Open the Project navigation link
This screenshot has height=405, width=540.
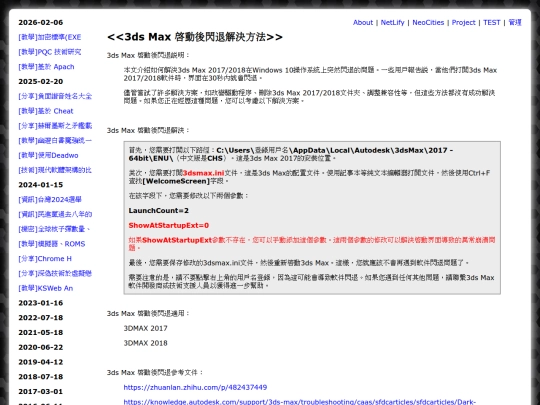(x=464, y=22)
